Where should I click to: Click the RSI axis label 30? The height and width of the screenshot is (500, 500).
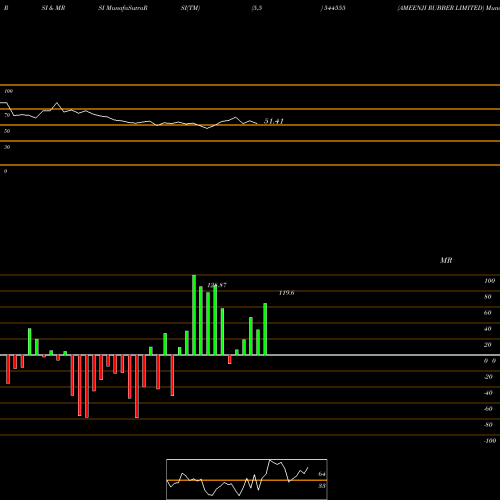tap(7, 147)
